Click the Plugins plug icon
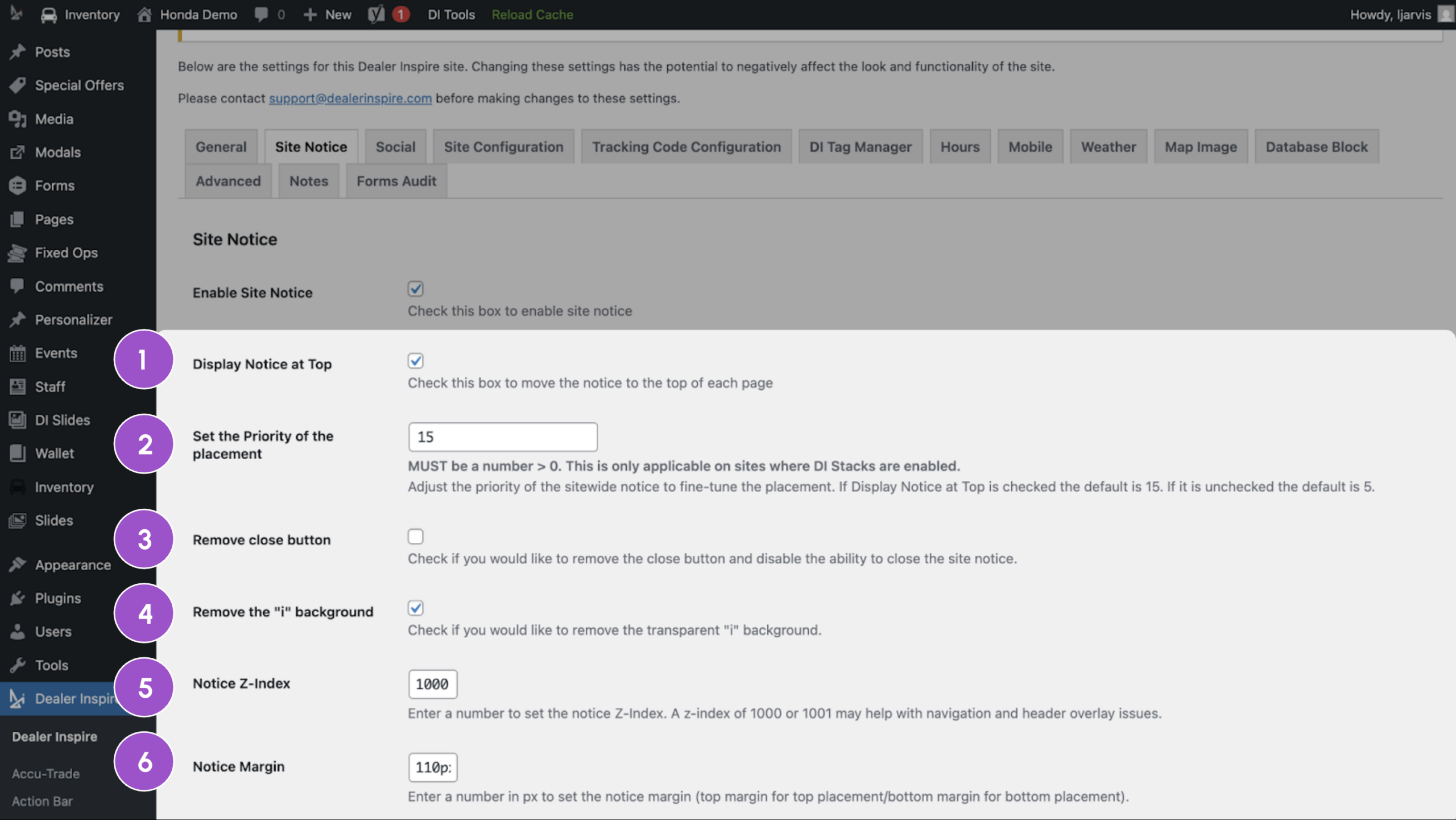 (x=18, y=599)
